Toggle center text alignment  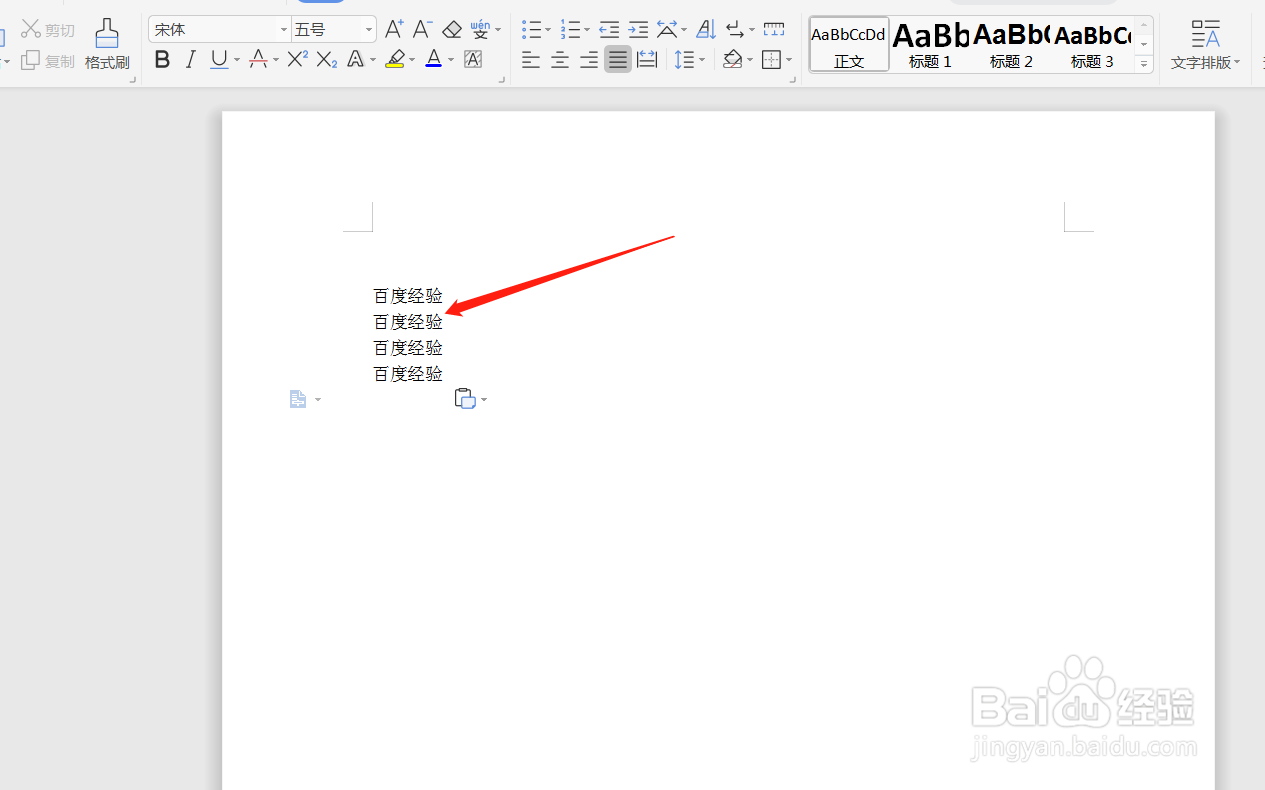[x=560, y=59]
